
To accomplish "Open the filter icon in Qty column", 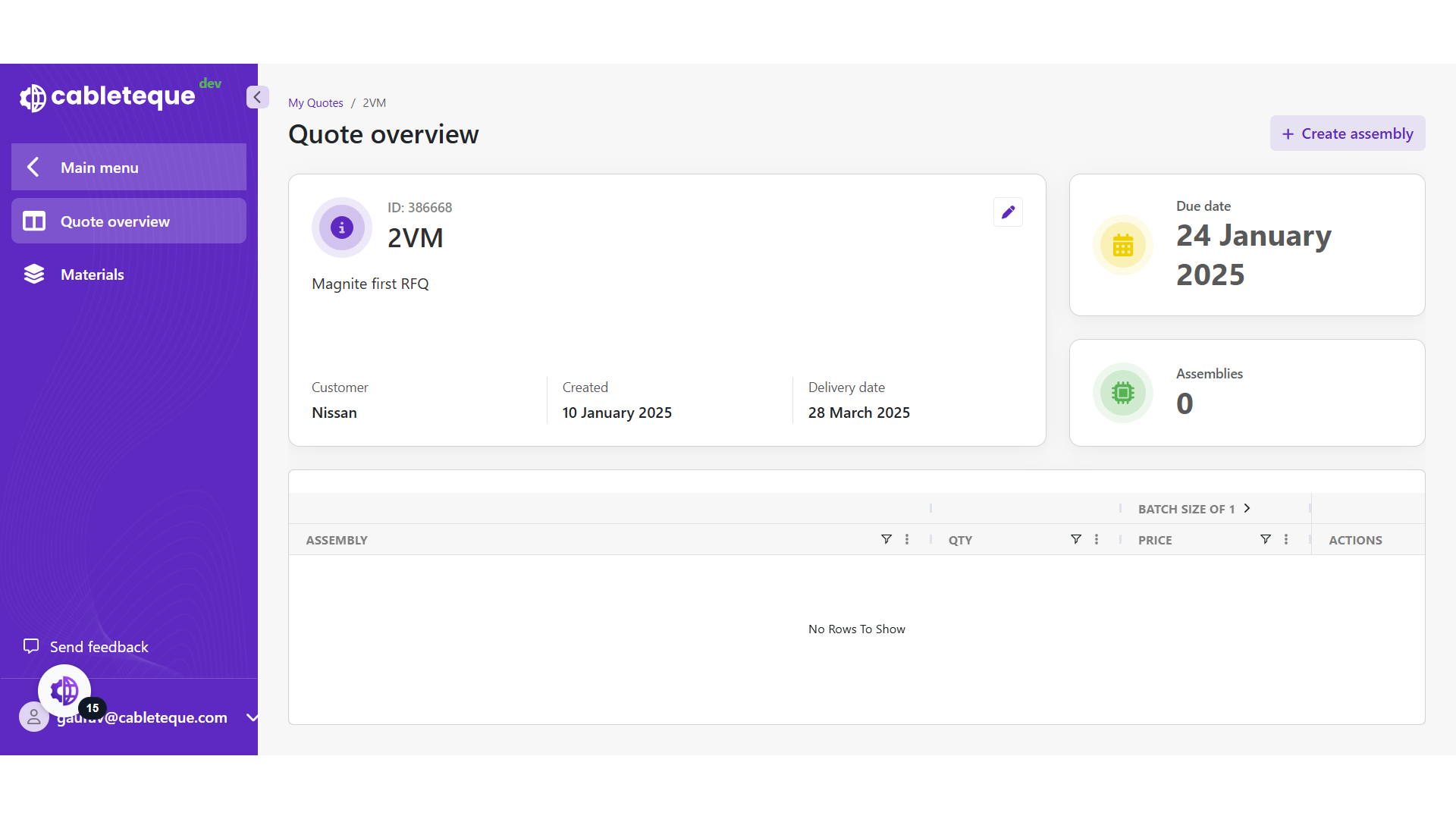I will coord(1075,539).
